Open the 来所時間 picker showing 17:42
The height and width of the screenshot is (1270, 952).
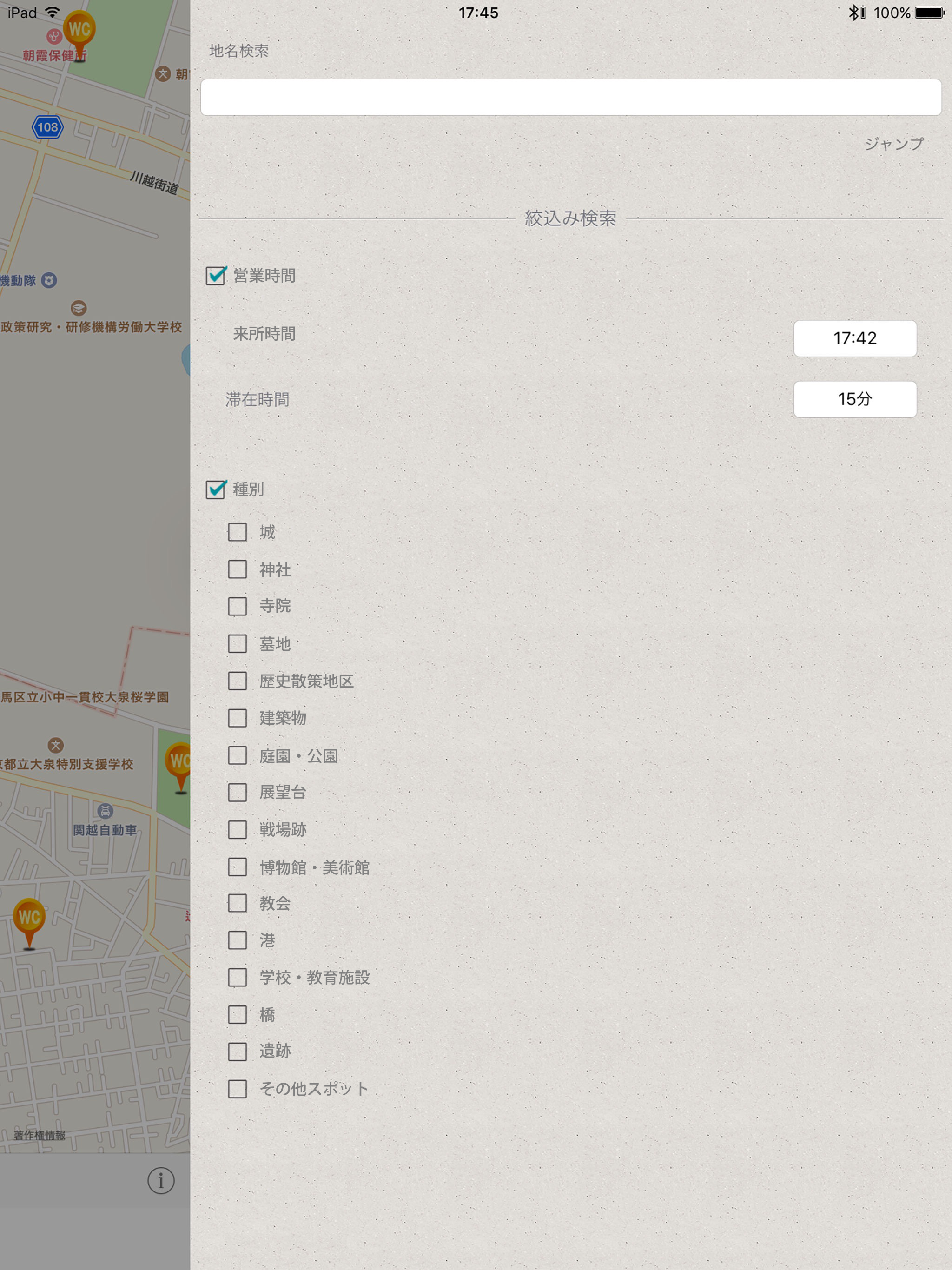pos(854,338)
